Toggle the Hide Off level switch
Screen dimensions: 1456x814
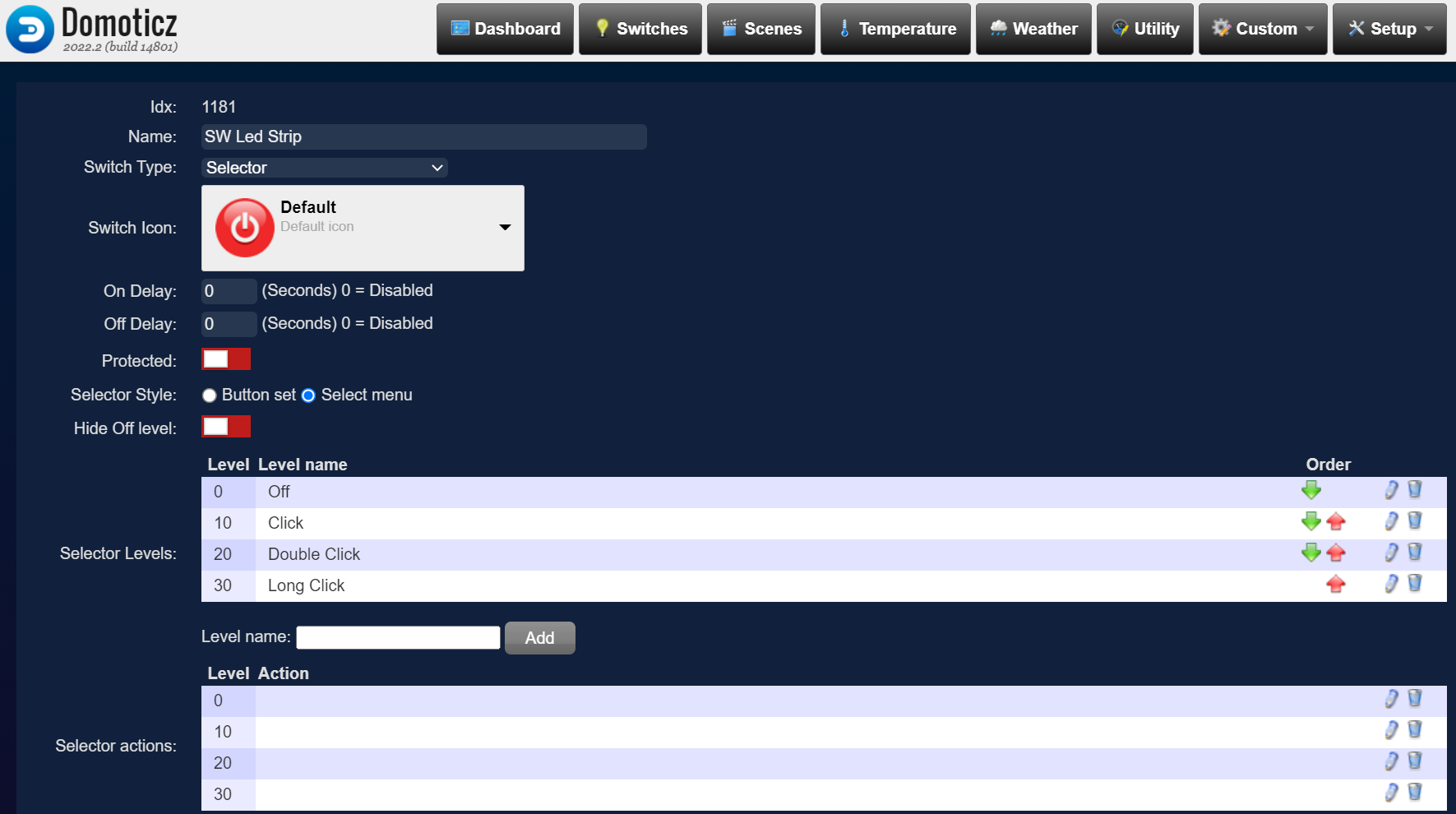click(226, 427)
